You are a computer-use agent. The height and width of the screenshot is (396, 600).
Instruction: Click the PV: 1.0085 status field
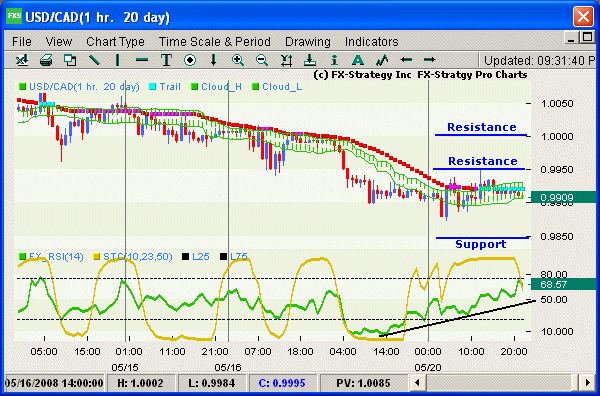(363, 383)
